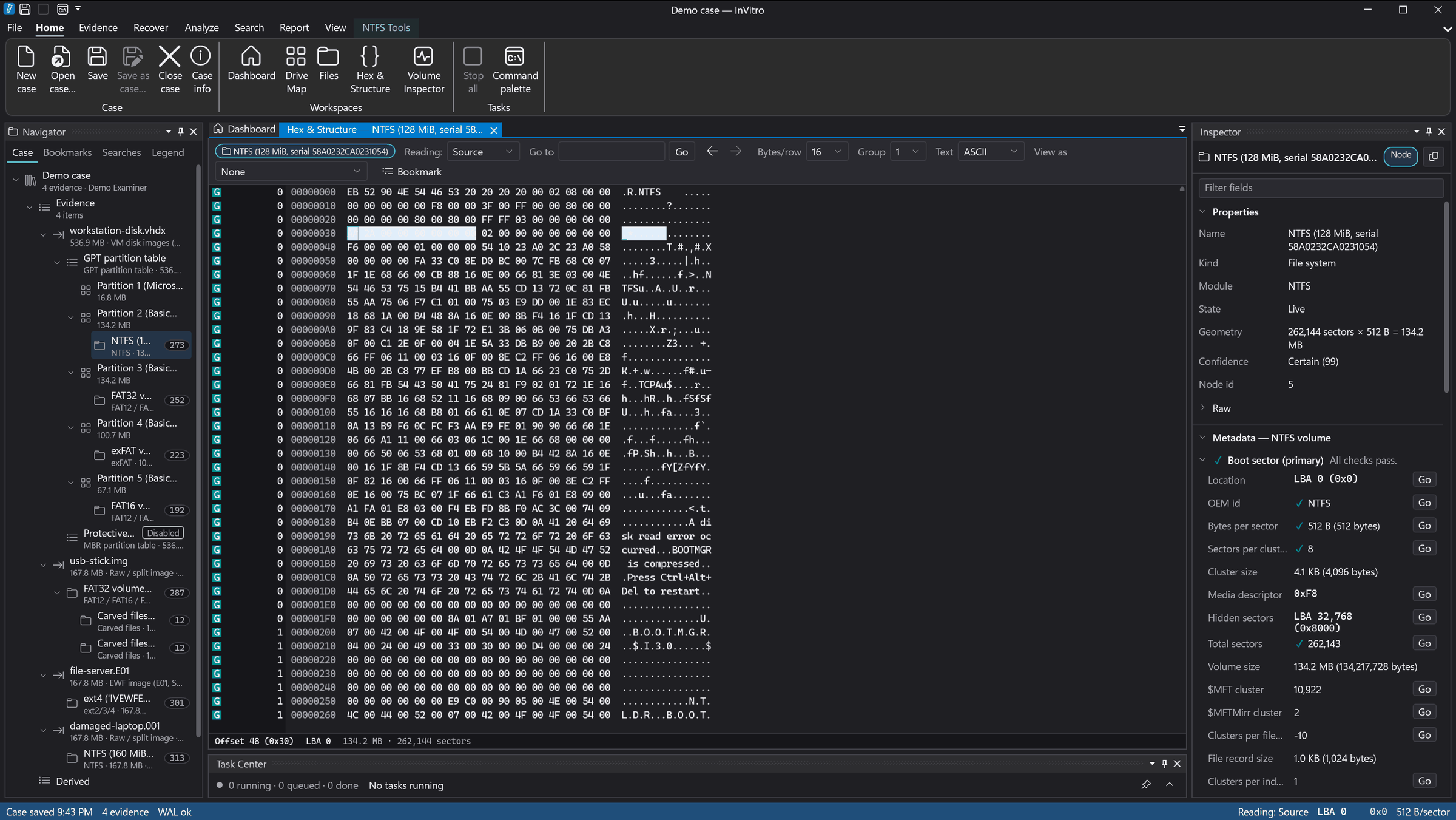Open Hex & Structure workspace
Viewport: 1456px width, 820px height.
point(369,69)
